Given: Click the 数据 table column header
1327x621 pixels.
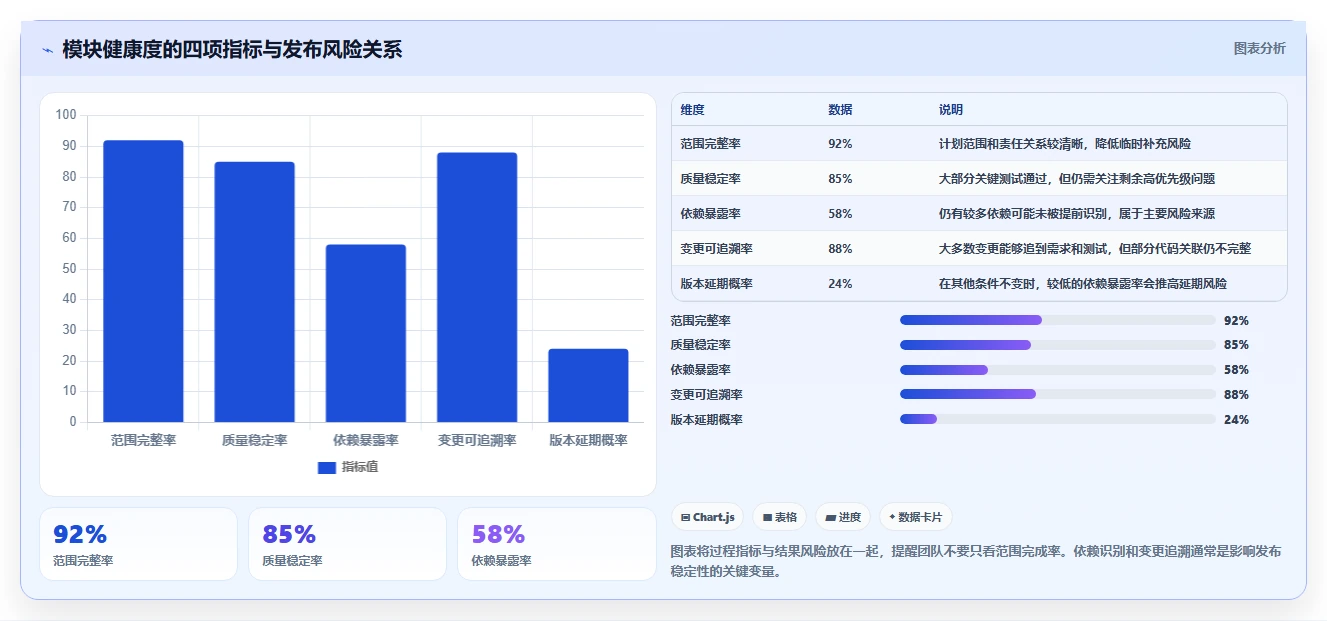Looking at the screenshot, I should coord(840,110).
